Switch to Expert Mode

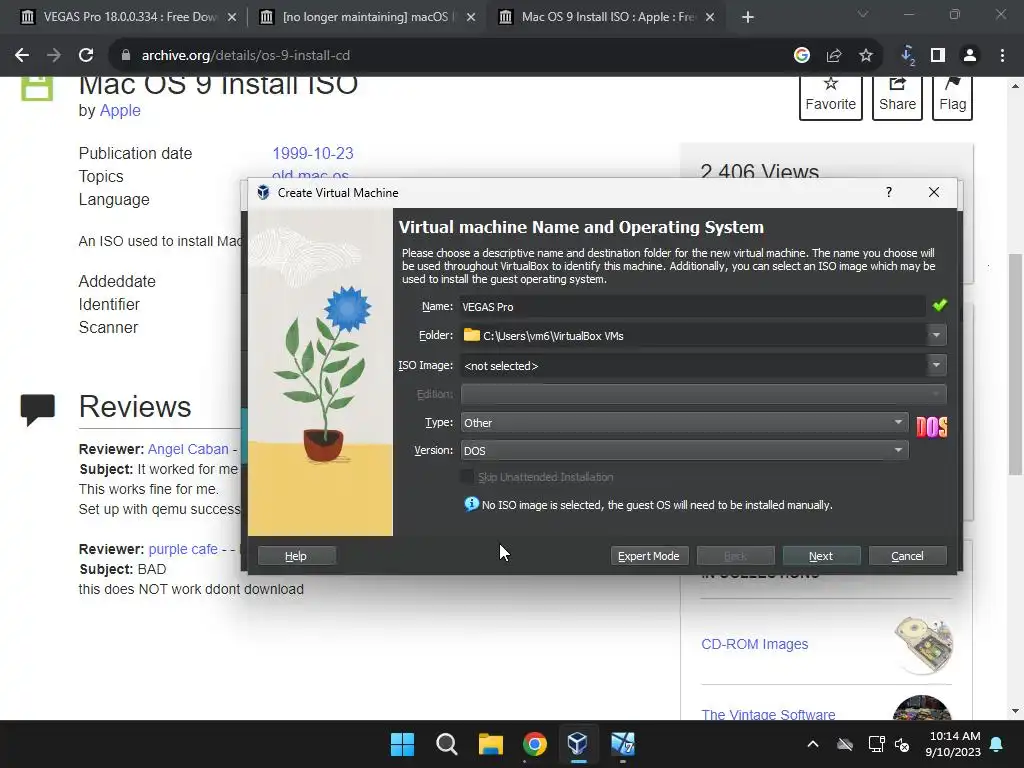click(x=648, y=556)
